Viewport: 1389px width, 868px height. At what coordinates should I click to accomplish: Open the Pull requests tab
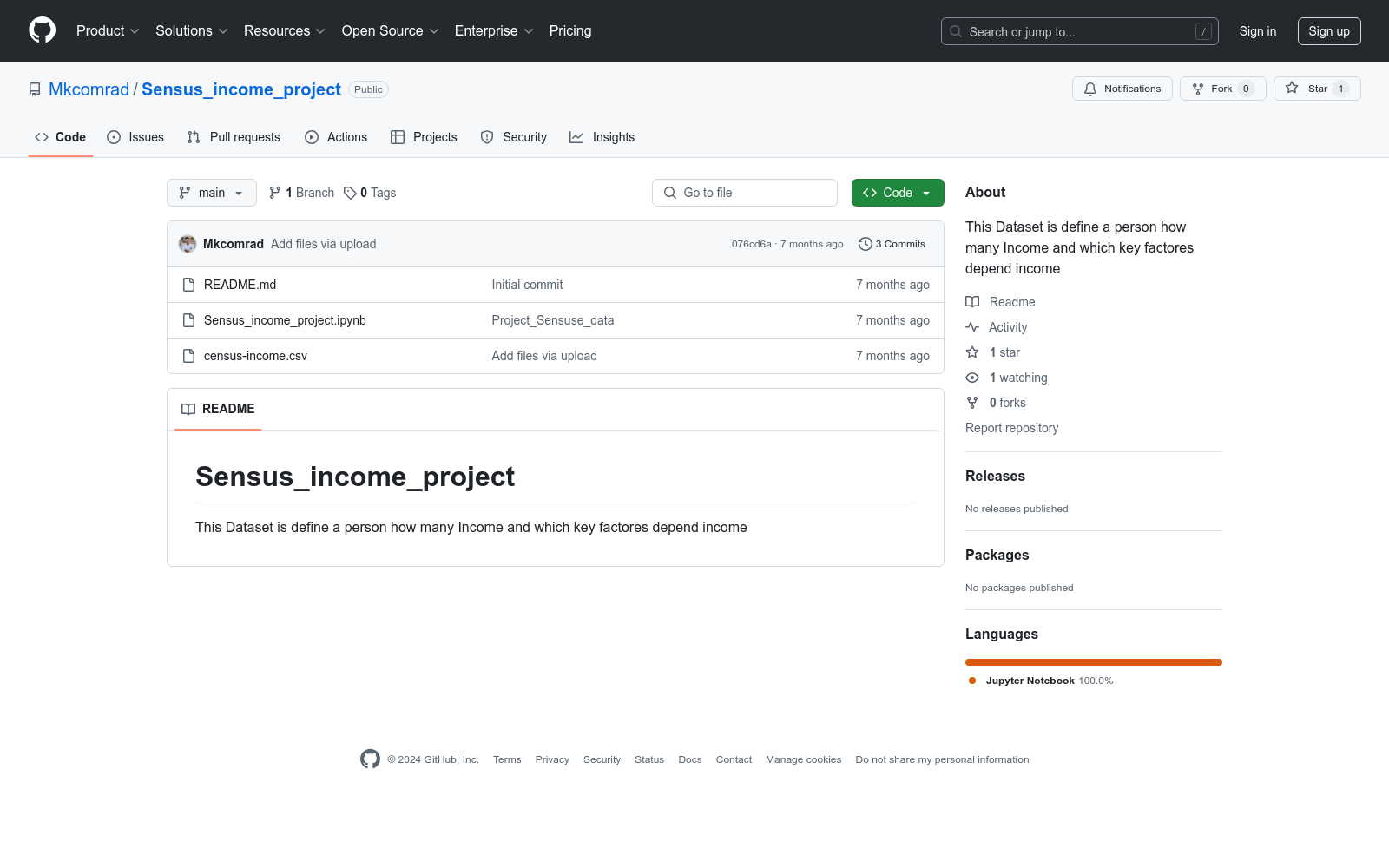[234, 137]
